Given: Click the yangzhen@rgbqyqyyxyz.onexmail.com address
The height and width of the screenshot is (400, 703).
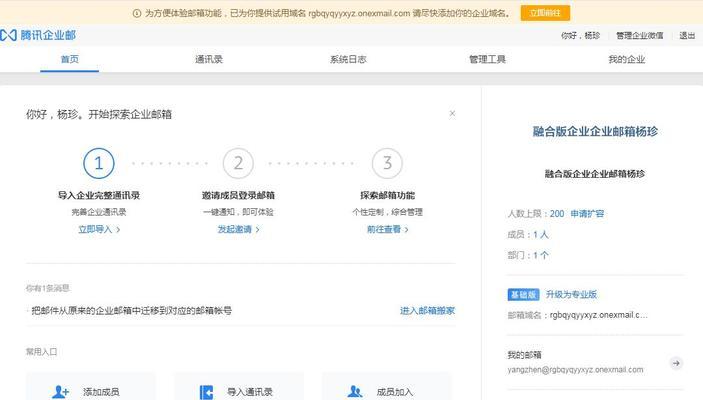Looking at the screenshot, I should (x=575, y=370).
